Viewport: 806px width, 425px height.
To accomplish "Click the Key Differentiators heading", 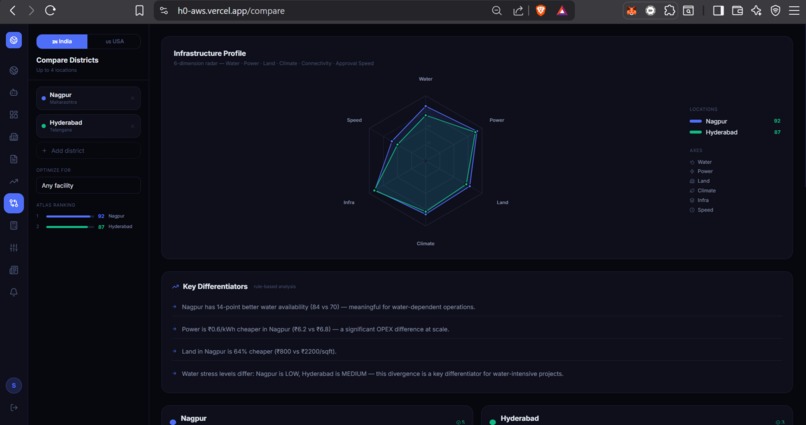I will click(x=215, y=286).
